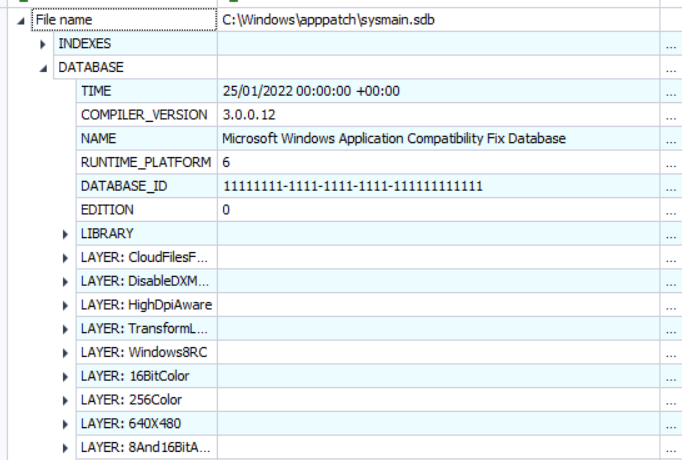Screen dimensions: 682x460
Task: Select the File name row label
Action: [124, 20]
